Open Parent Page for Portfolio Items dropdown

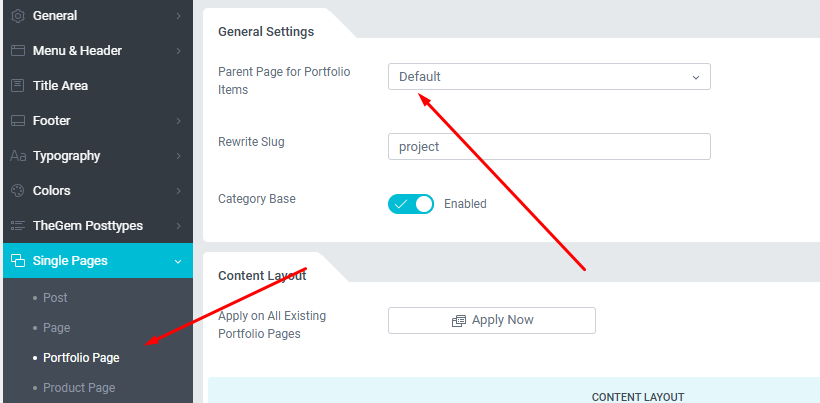(549, 77)
